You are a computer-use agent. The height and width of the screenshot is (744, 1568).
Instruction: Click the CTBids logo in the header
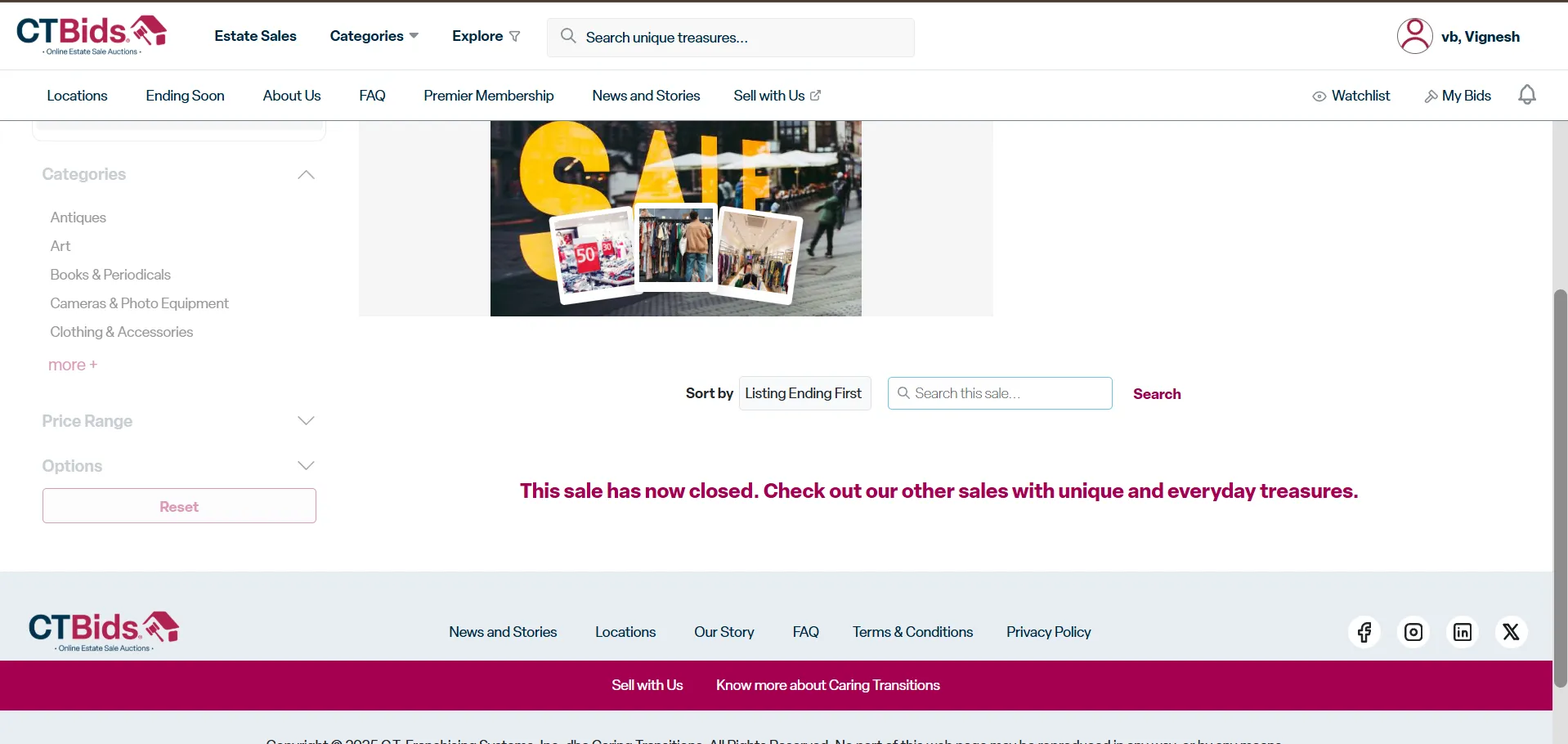coord(92,35)
